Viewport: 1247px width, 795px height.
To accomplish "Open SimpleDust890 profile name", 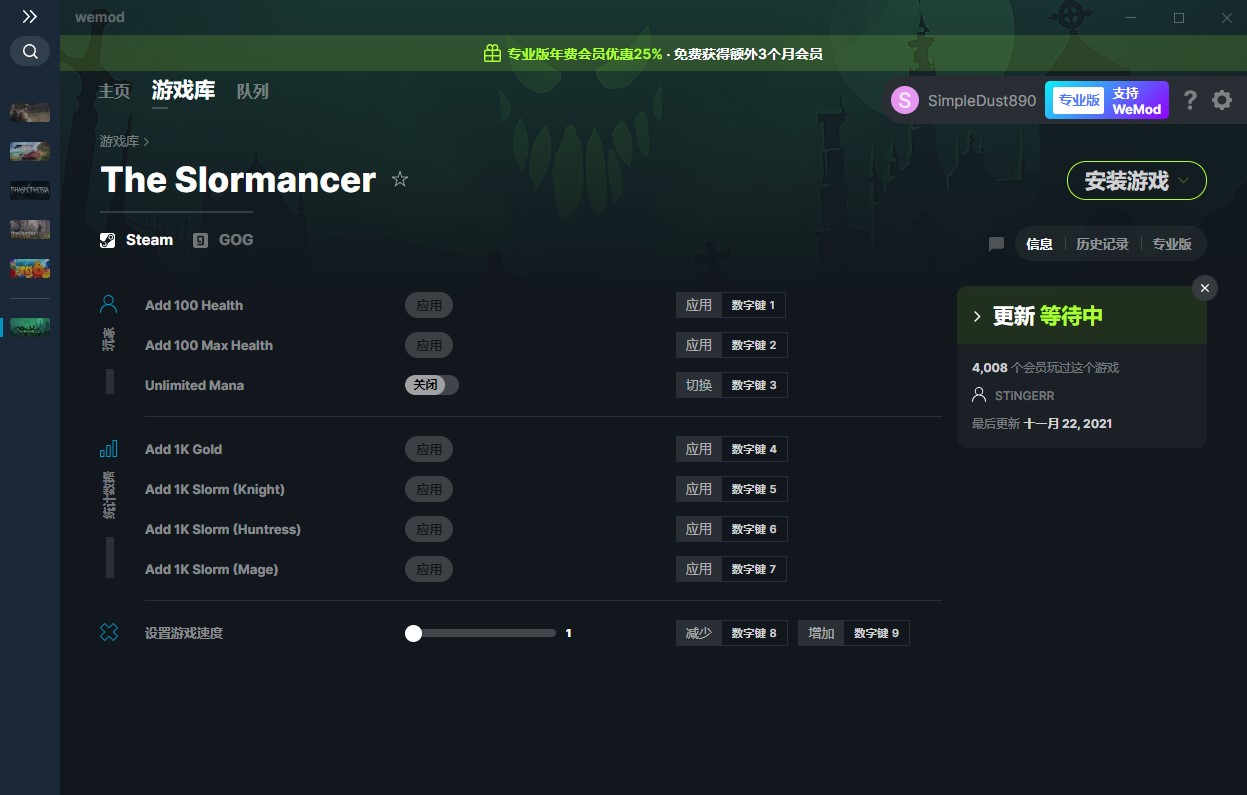I will coord(982,101).
